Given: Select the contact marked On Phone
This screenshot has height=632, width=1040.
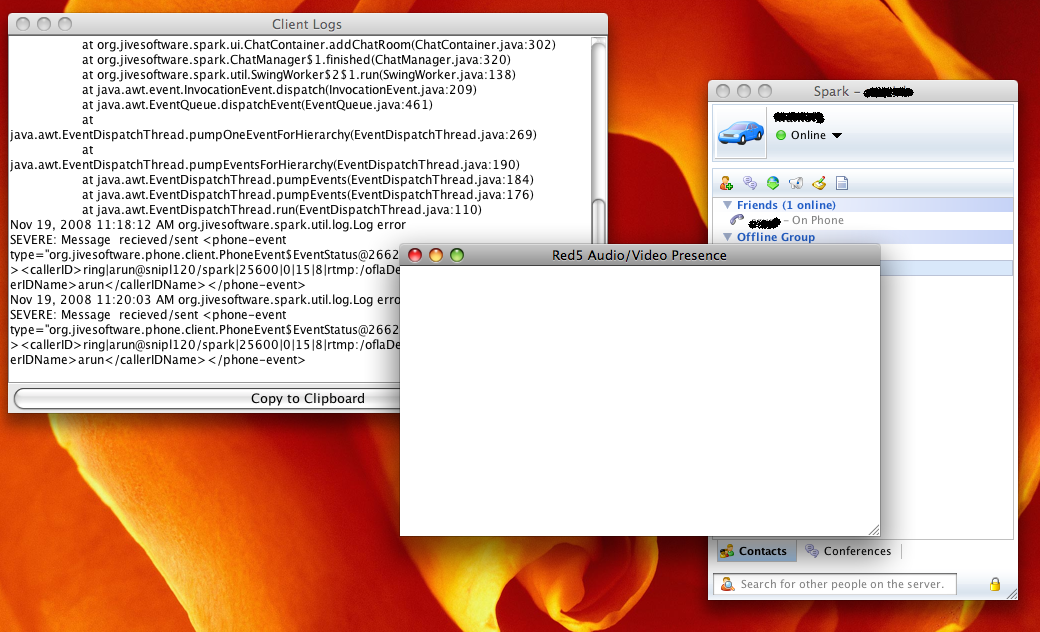Looking at the screenshot, I should point(863,220).
